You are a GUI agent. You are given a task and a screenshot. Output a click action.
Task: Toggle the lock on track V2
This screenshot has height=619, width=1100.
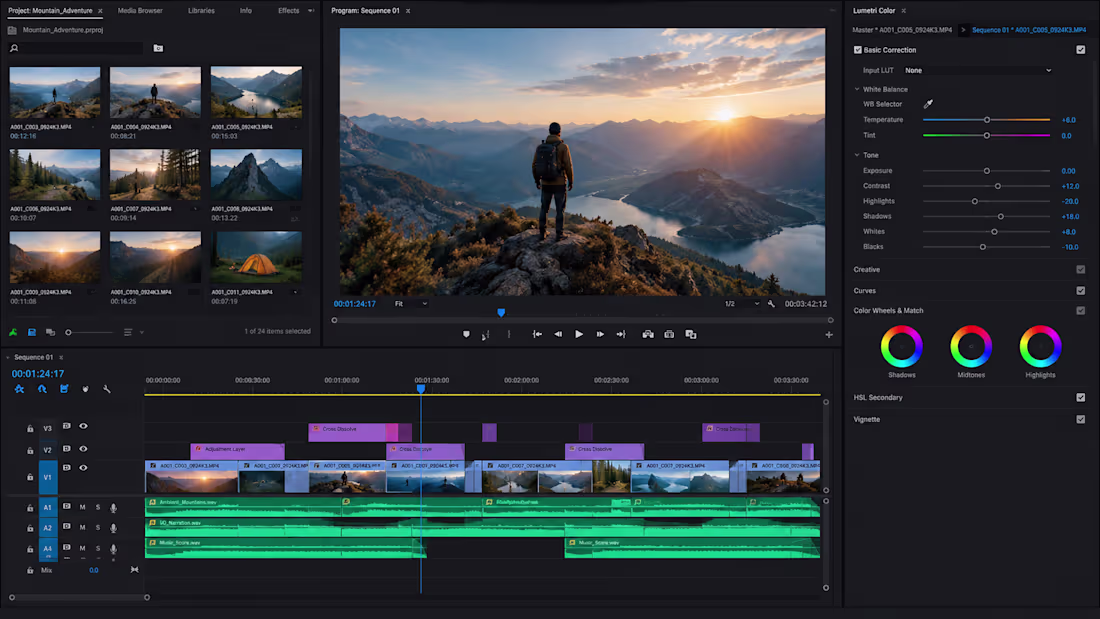pyautogui.click(x=30, y=451)
